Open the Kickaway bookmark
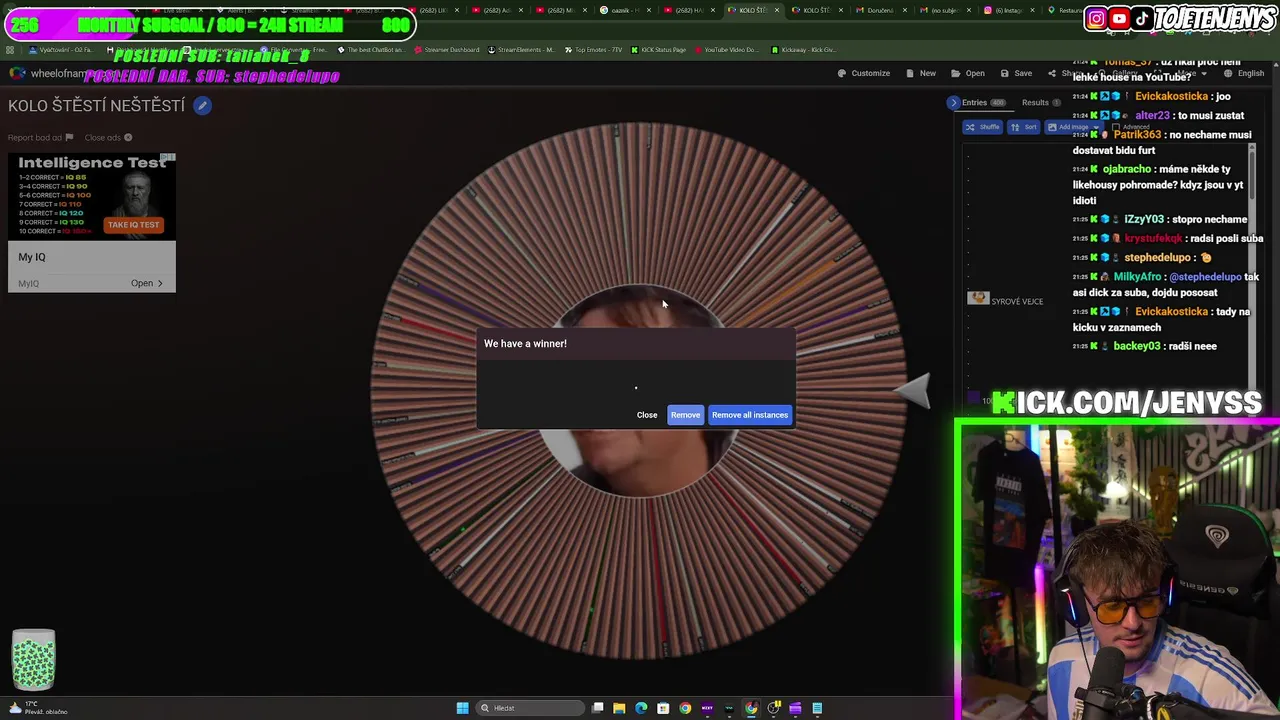Image resolution: width=1280 pixels, height=720 pixels. [x=804, y=49]
